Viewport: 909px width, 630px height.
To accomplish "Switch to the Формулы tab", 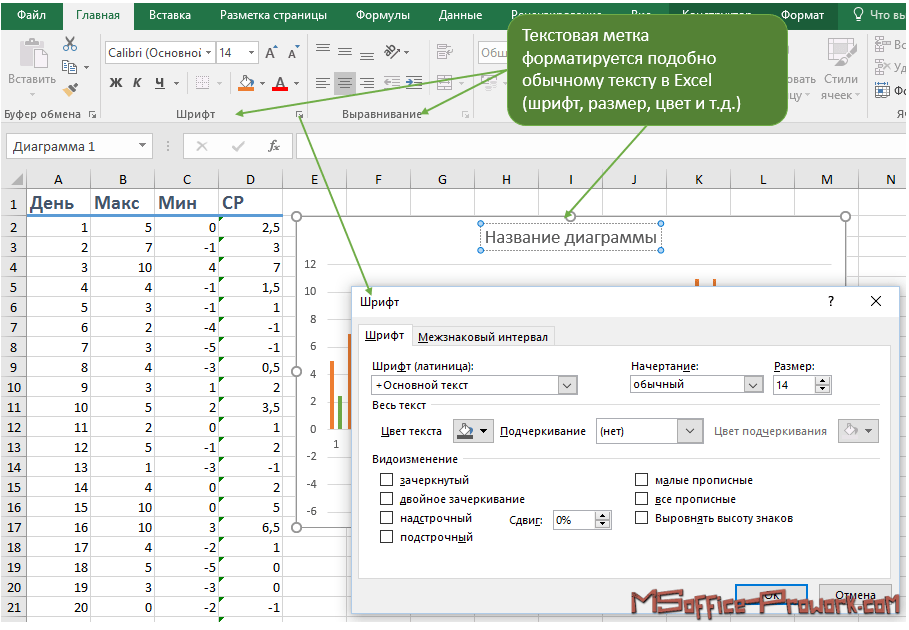I will click(383, 15).
